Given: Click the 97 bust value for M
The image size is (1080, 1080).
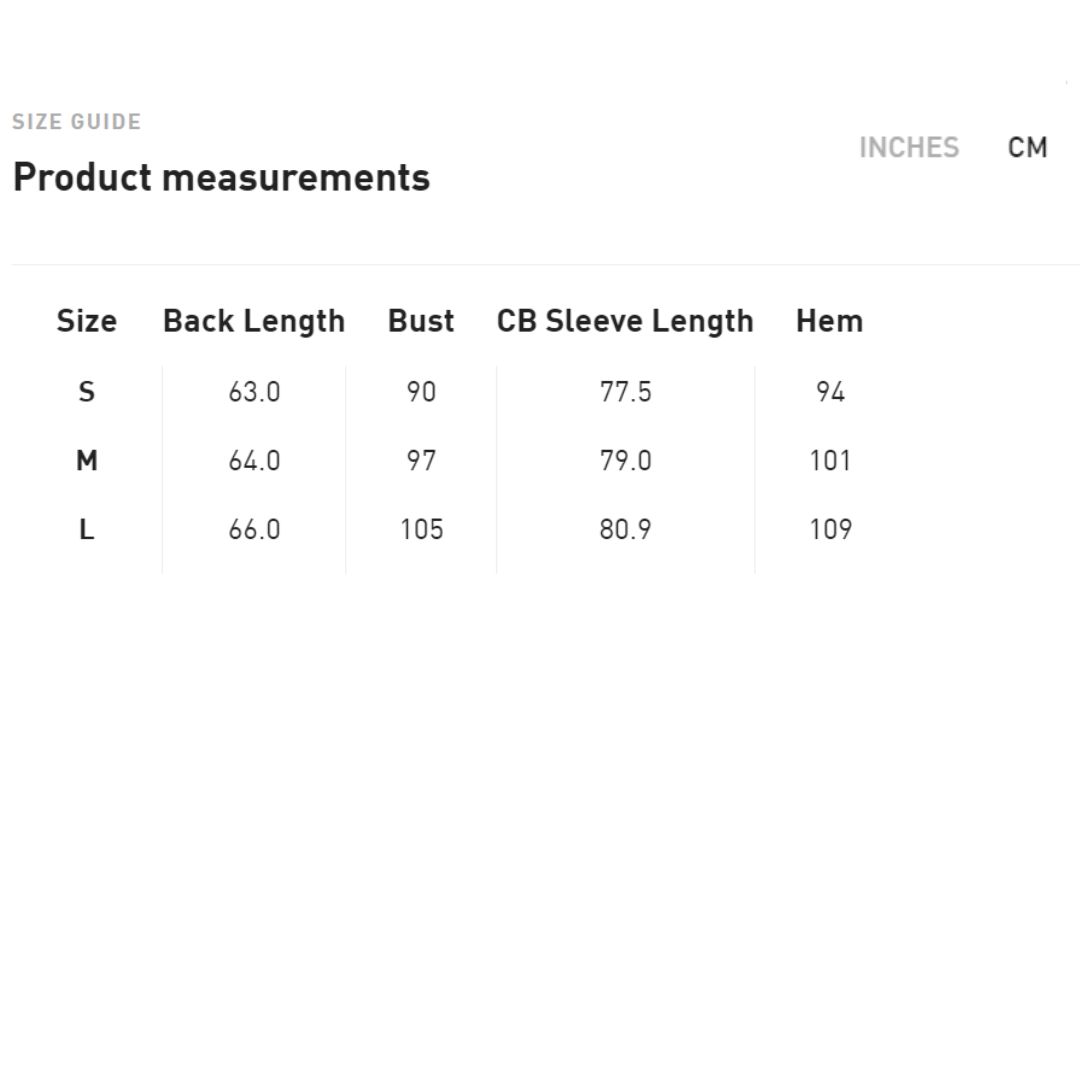Looking at the screenshot, I should [421, 460].
